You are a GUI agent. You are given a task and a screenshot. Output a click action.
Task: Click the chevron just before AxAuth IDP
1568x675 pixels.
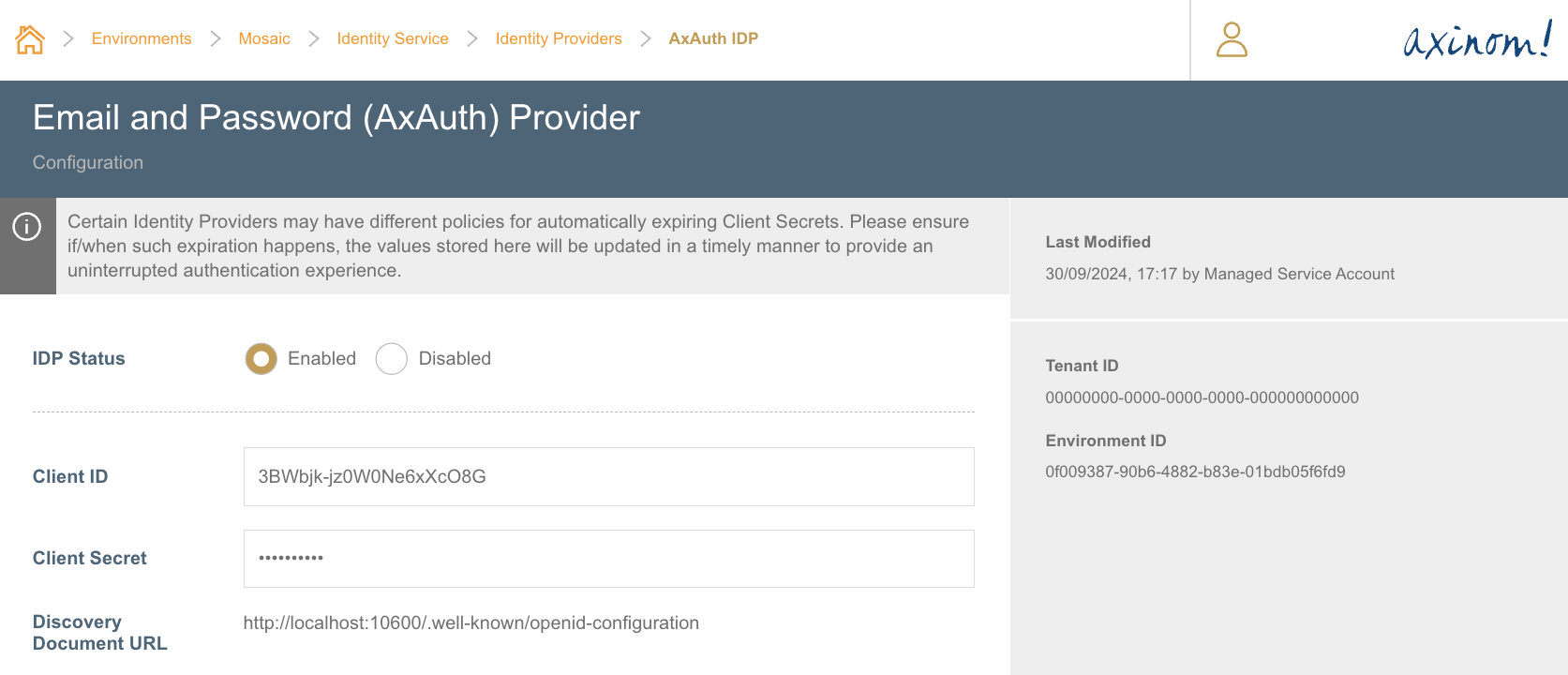click(x=646, y=38)
